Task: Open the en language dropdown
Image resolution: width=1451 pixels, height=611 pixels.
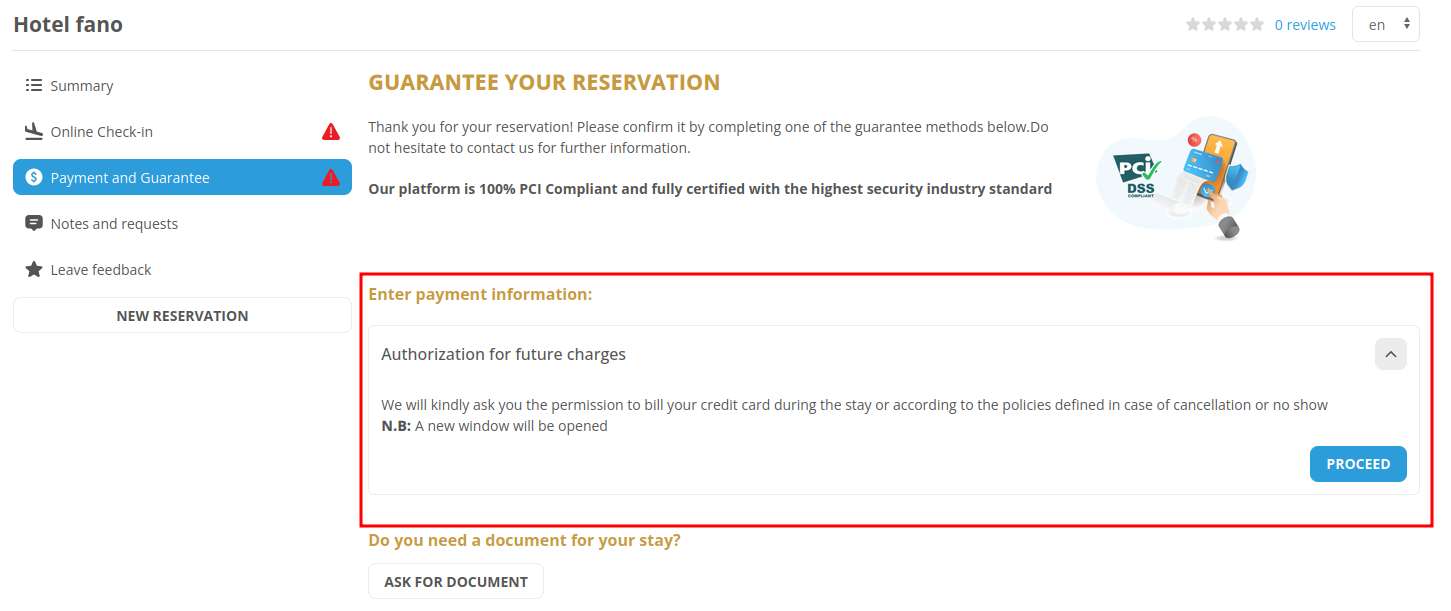Action: (1386, 25)
